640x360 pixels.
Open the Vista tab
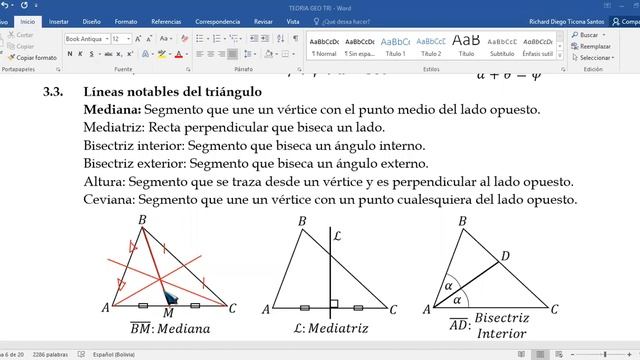293,22
